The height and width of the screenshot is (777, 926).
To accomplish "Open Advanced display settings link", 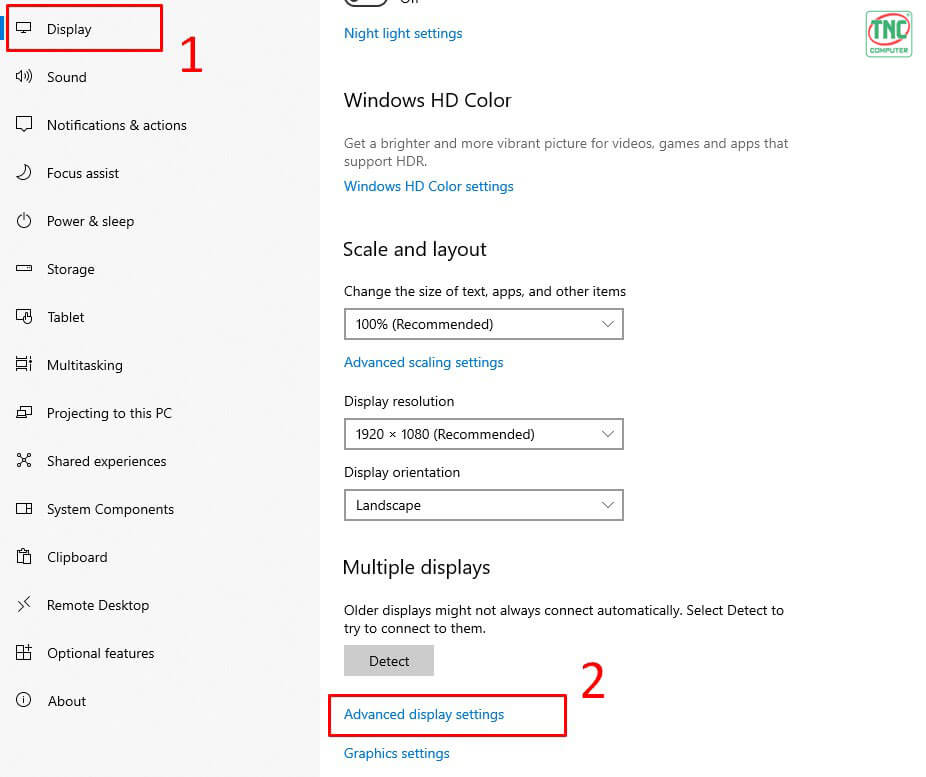I will coord(424,714).
